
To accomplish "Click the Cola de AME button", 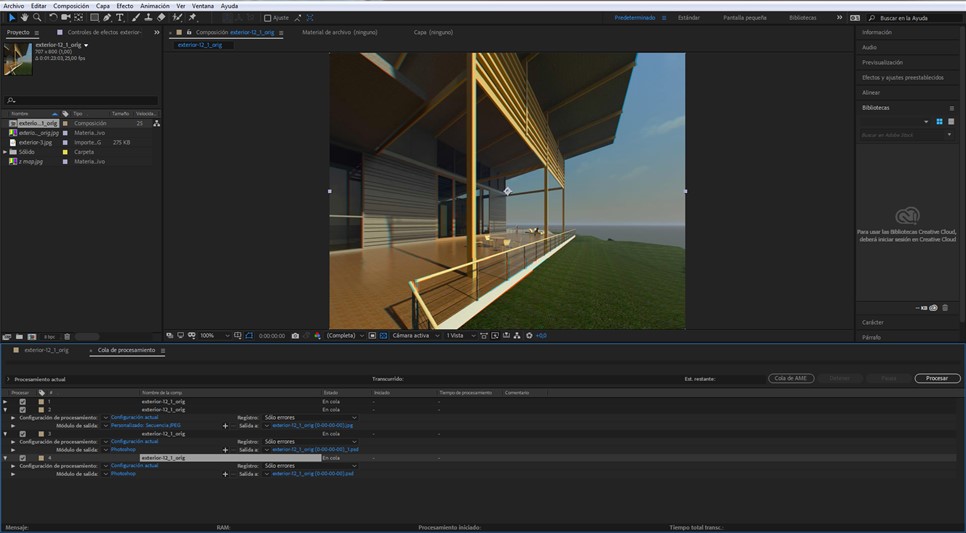I will tap(791, 378).
